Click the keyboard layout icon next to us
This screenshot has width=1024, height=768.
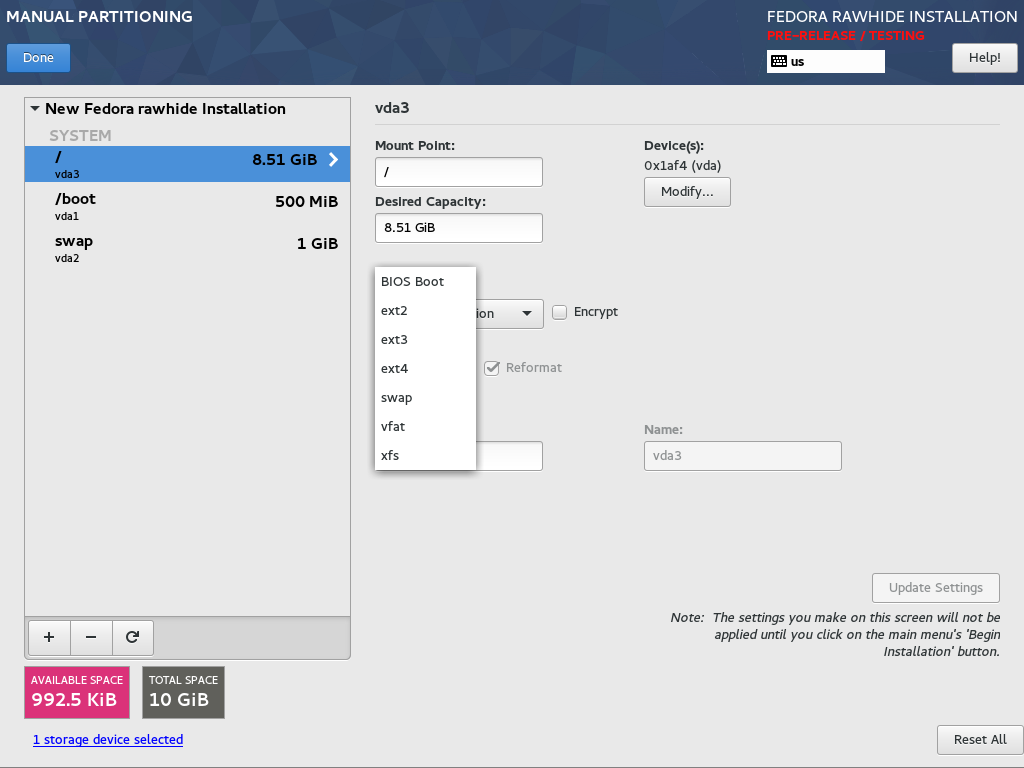(x=778, y=61)
